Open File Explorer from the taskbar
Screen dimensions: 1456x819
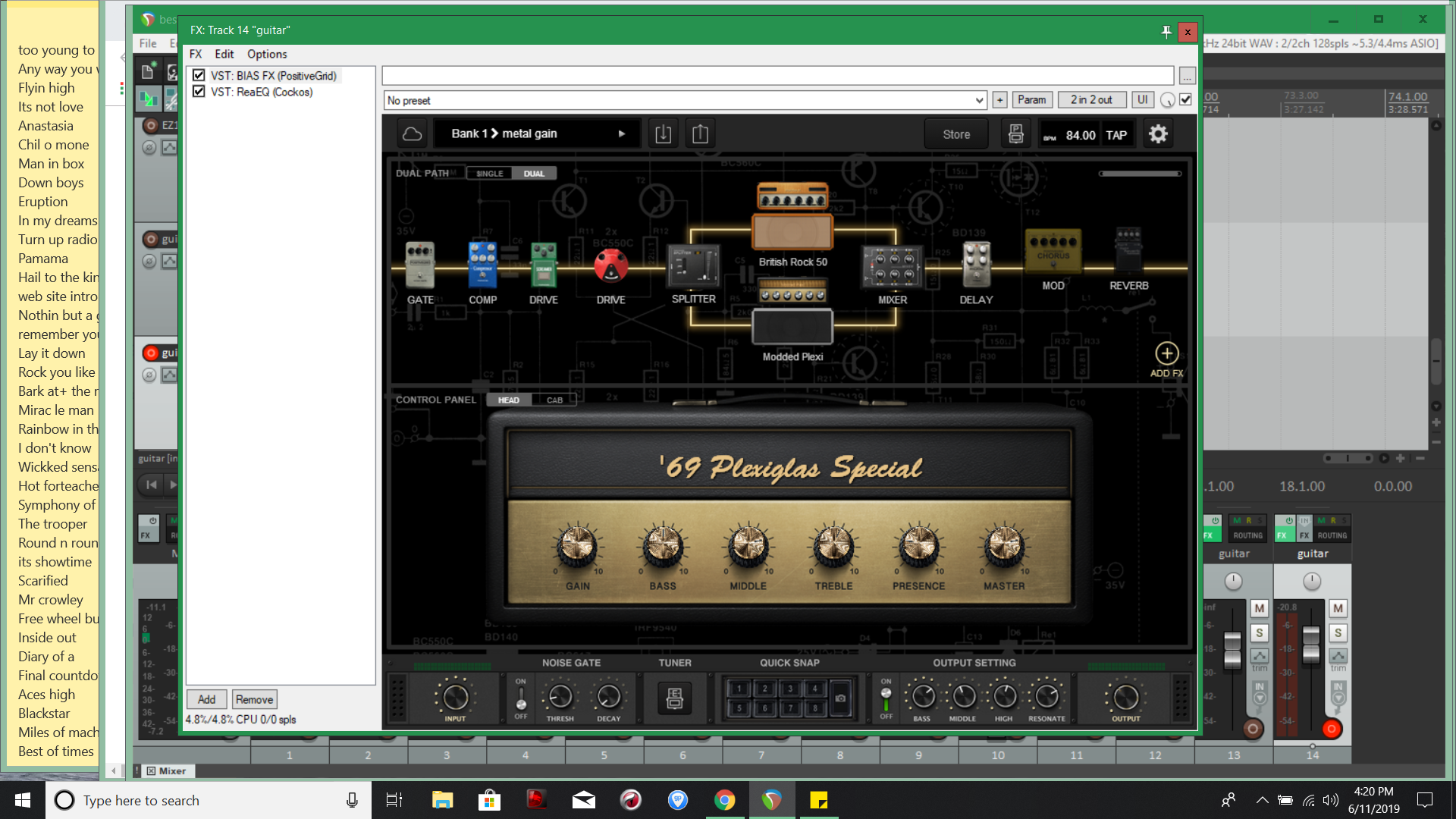click(x=442, y=800)
